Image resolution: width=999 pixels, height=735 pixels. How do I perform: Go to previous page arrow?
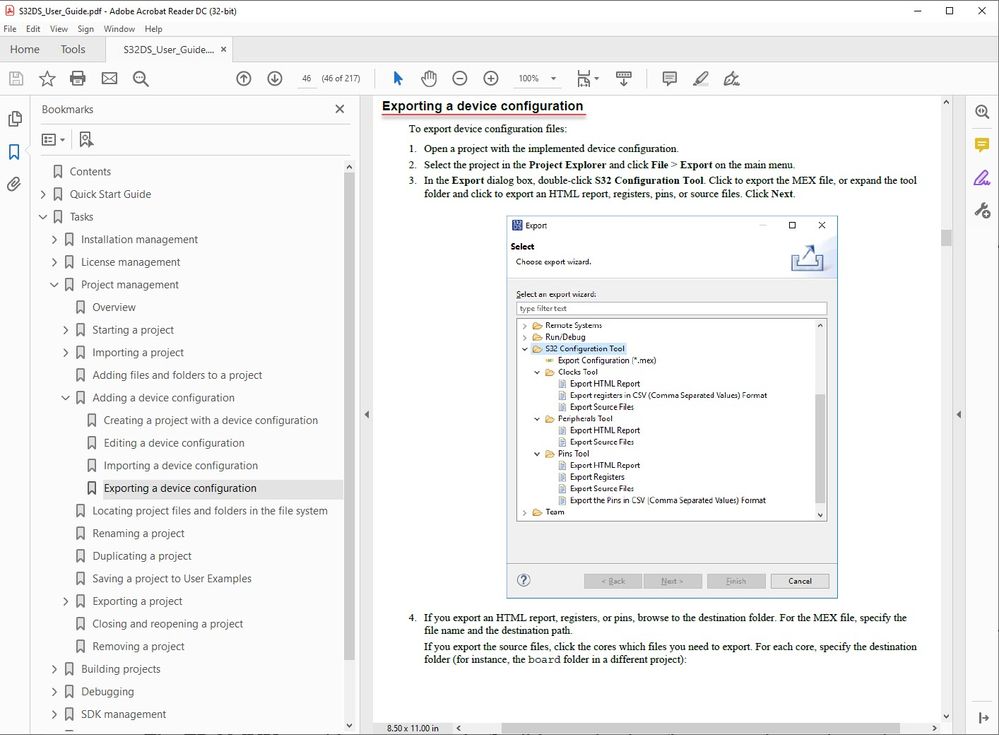tap(243, 78)
